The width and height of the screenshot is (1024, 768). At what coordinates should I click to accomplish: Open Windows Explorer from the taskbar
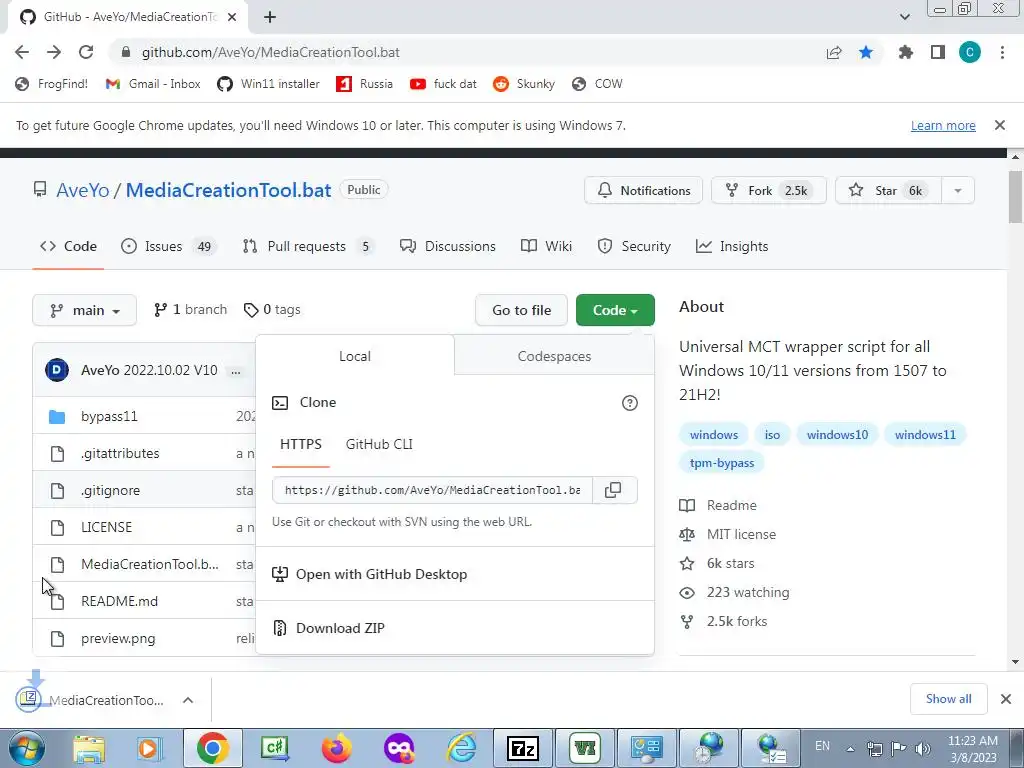(89, 748)
